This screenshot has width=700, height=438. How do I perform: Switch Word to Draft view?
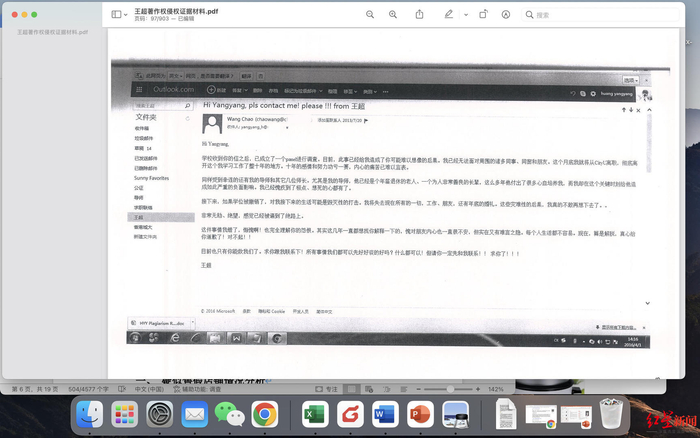404,389
